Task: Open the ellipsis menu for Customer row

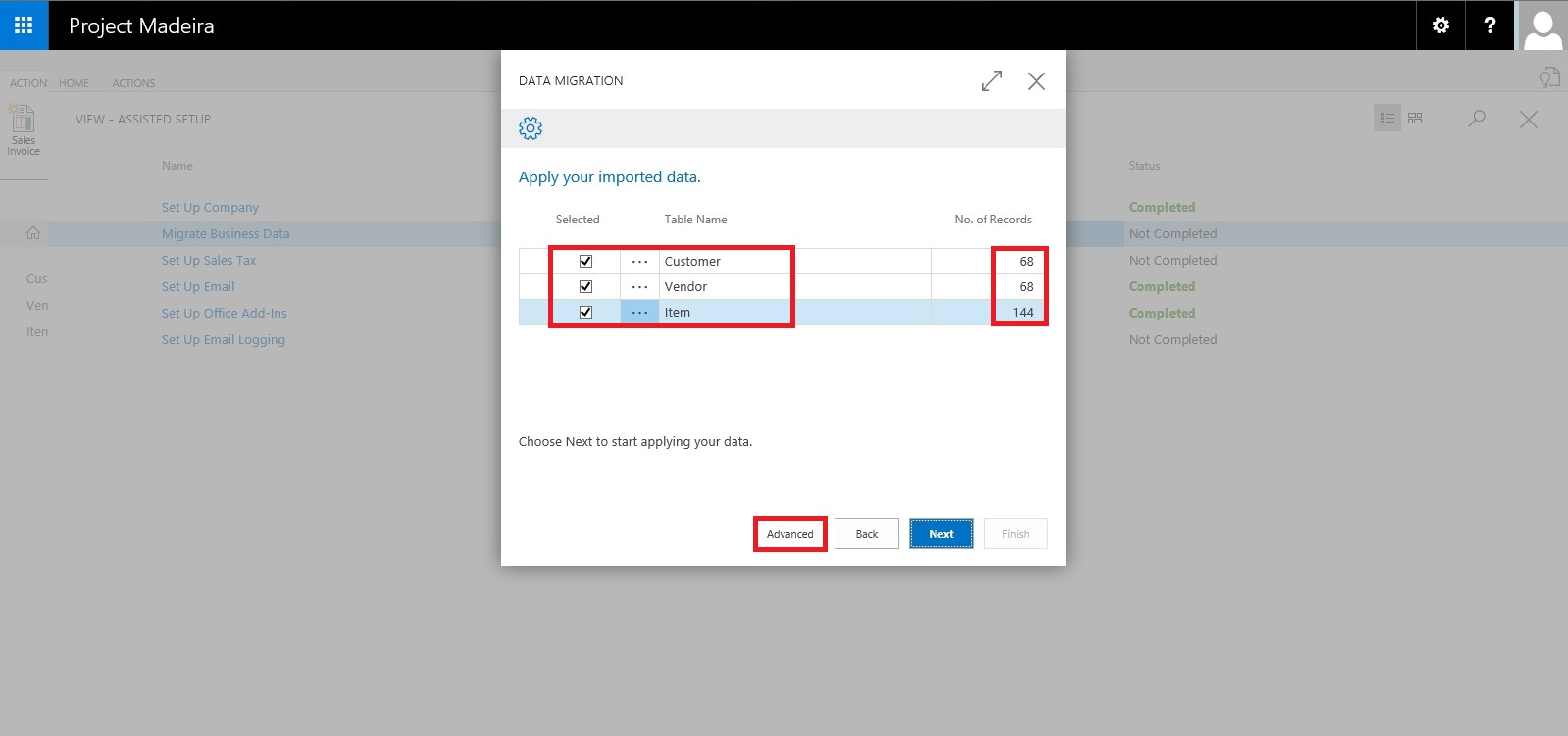Action: [639, 262]
